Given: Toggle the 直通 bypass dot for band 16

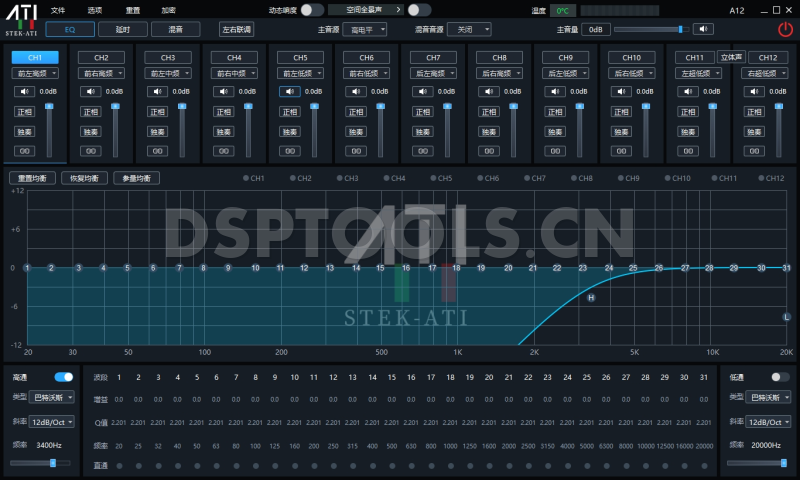Looking at the screenshot, I should pyautogui.click(x=412, y=466).
